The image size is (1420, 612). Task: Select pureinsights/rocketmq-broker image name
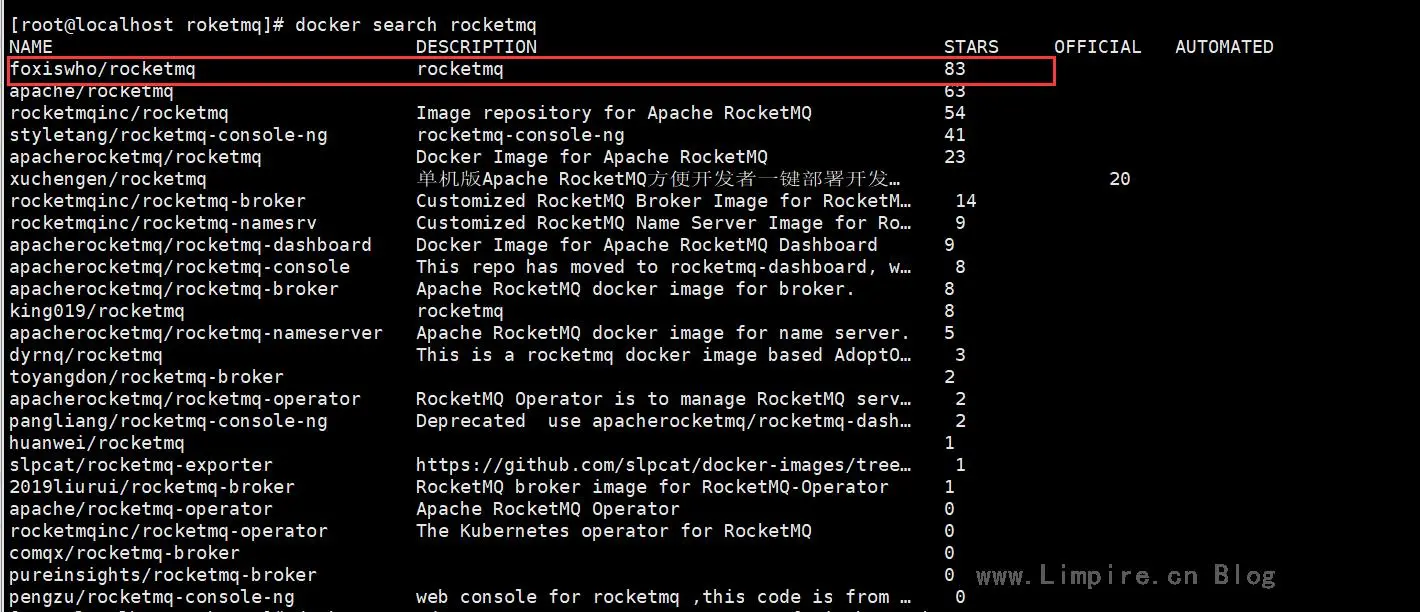click(163, 575)
